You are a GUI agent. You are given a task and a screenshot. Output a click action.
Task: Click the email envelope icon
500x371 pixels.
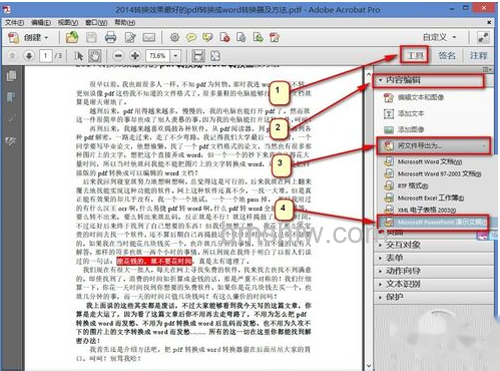[149, 37]
